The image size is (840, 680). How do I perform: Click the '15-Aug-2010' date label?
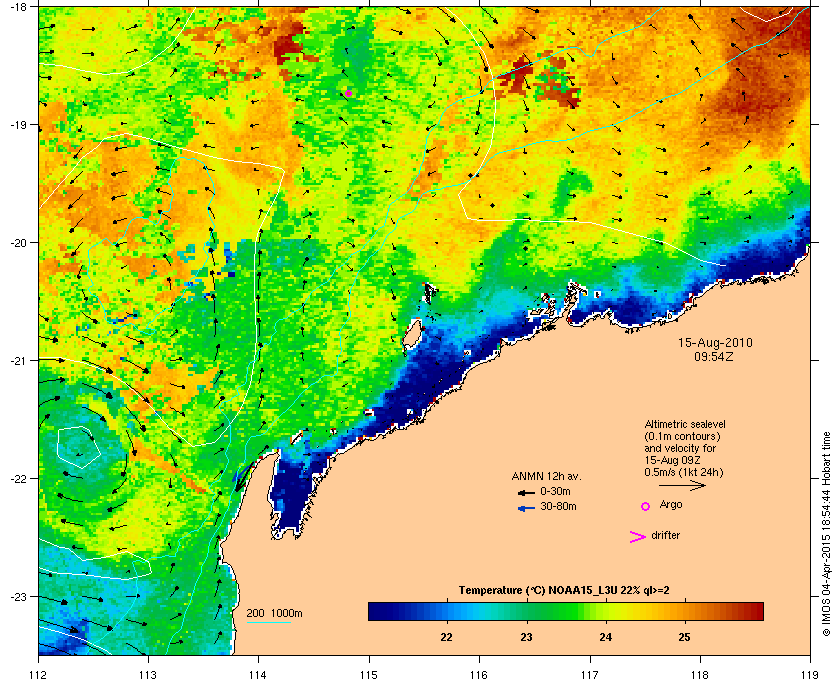click(x=715, y=343)
